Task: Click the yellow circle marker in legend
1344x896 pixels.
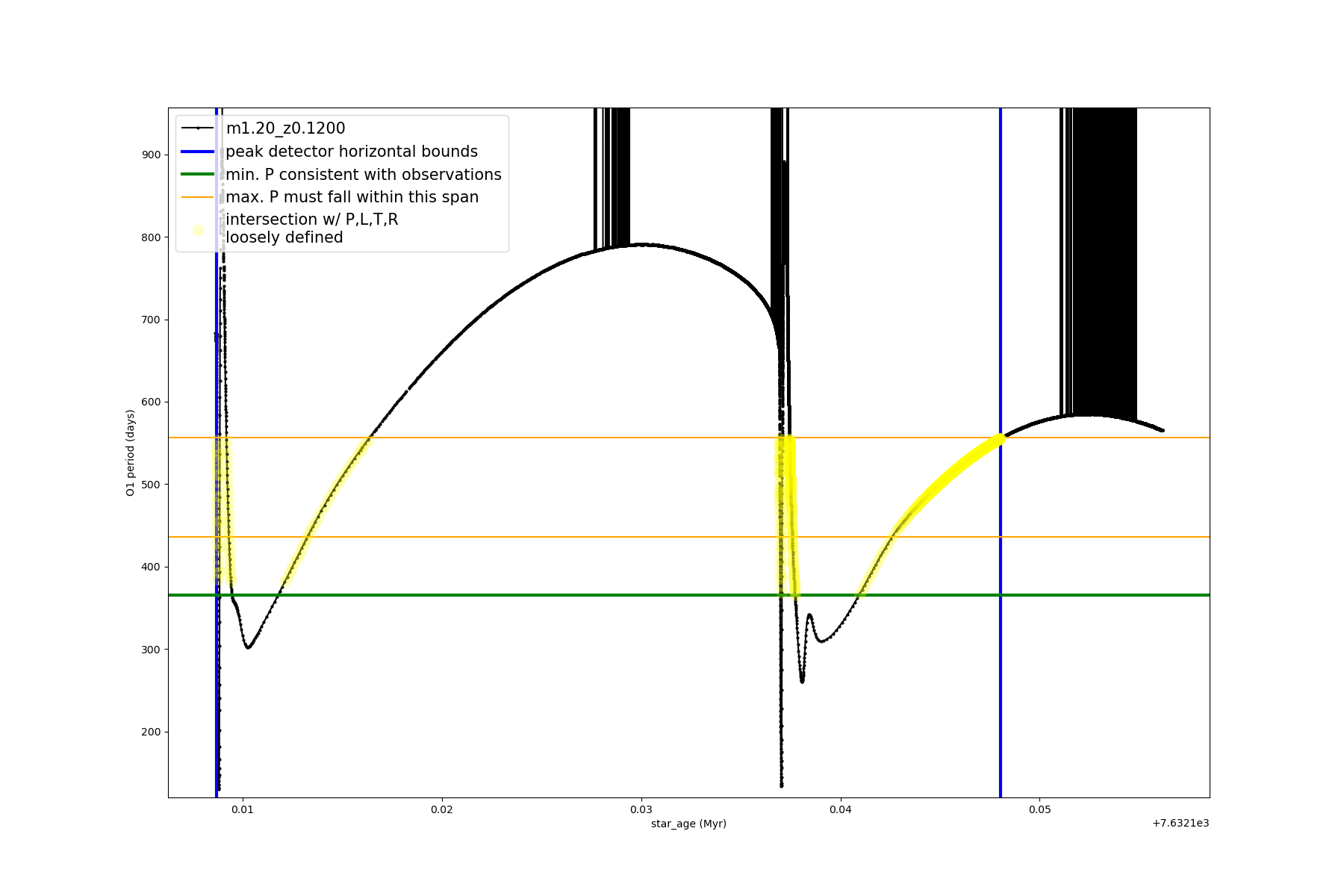Action: 198,230
